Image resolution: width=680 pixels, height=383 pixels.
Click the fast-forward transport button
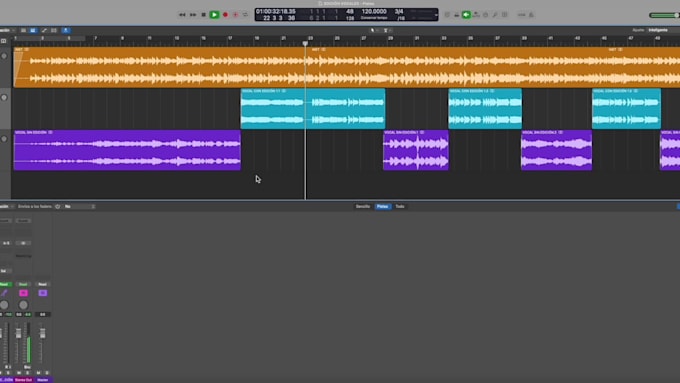point(193,15)
